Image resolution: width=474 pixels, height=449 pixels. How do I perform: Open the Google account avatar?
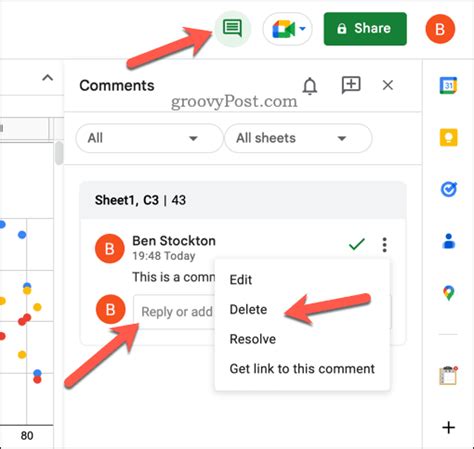(440, 29)
